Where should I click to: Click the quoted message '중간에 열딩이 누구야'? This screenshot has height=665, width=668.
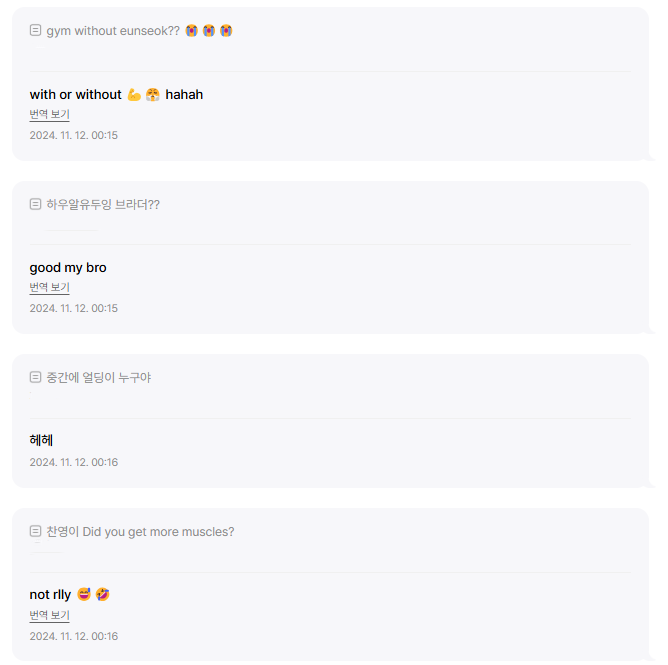[98, 377]
